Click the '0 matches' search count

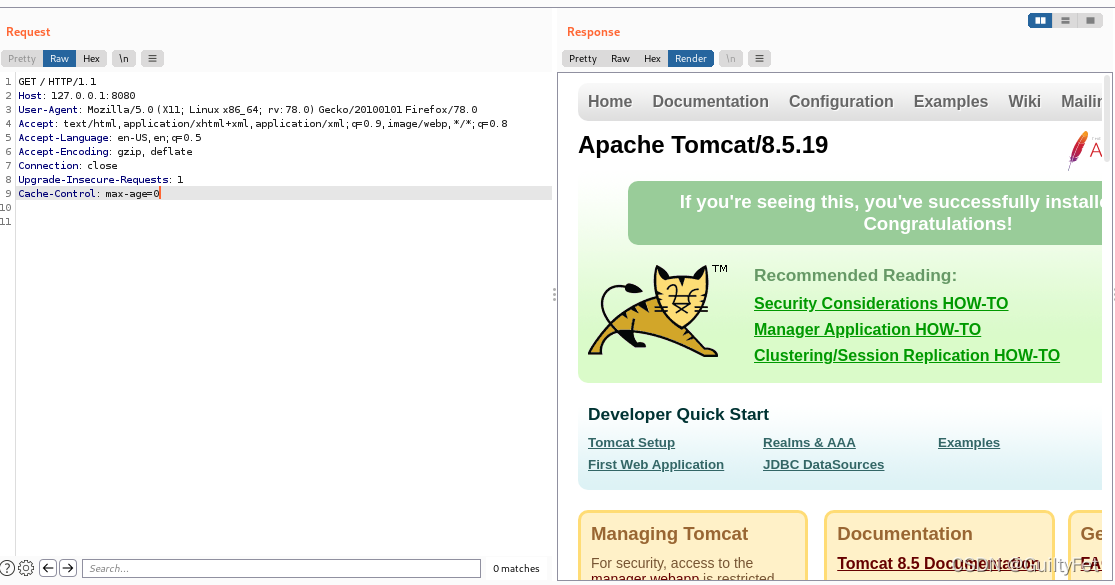[x=516, y=569]
